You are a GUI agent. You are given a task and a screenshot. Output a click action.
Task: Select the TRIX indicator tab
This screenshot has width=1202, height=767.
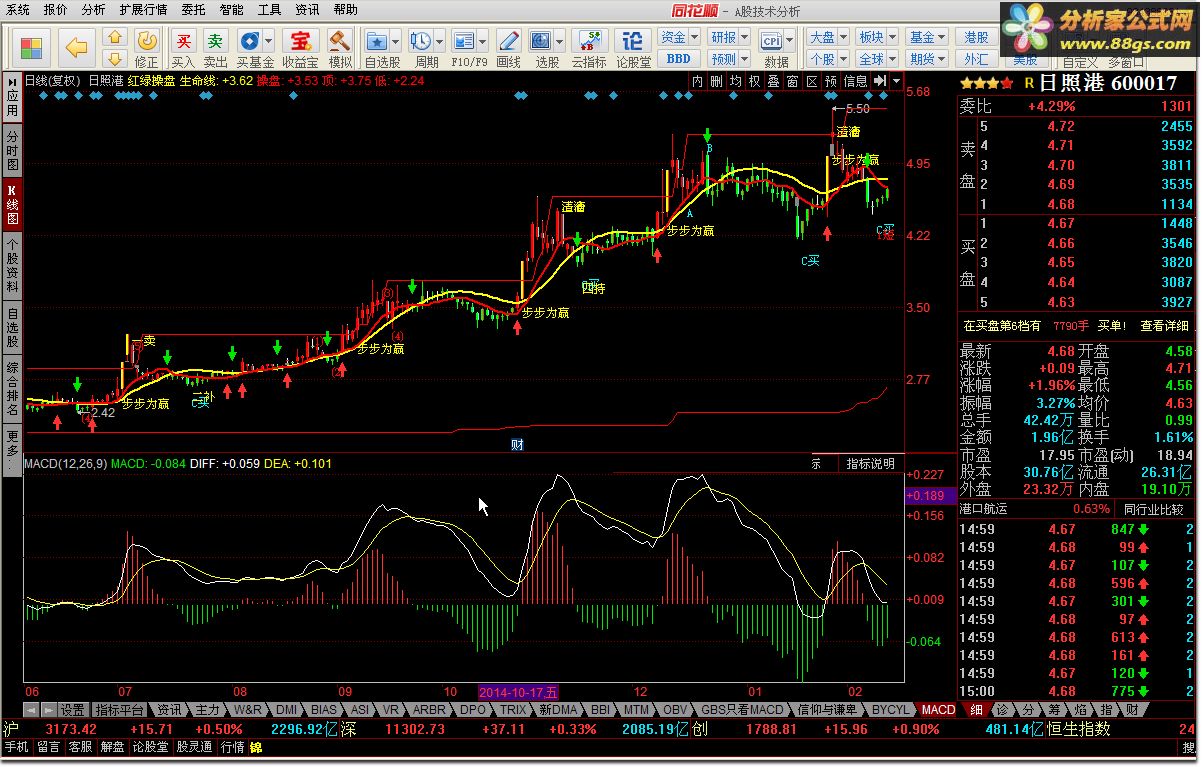[x=513, y=710]
